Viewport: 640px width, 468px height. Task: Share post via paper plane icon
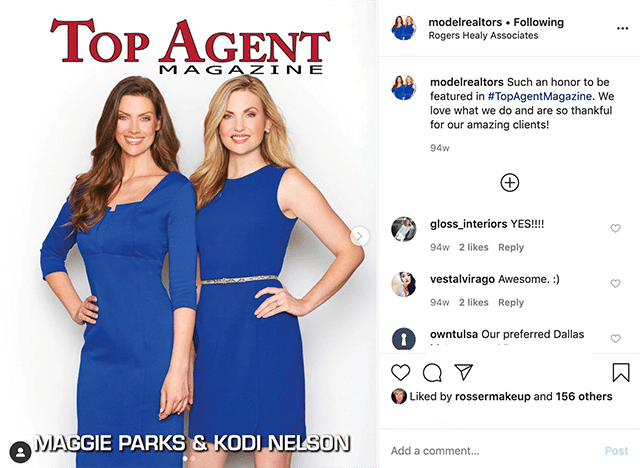pos(464,372)
